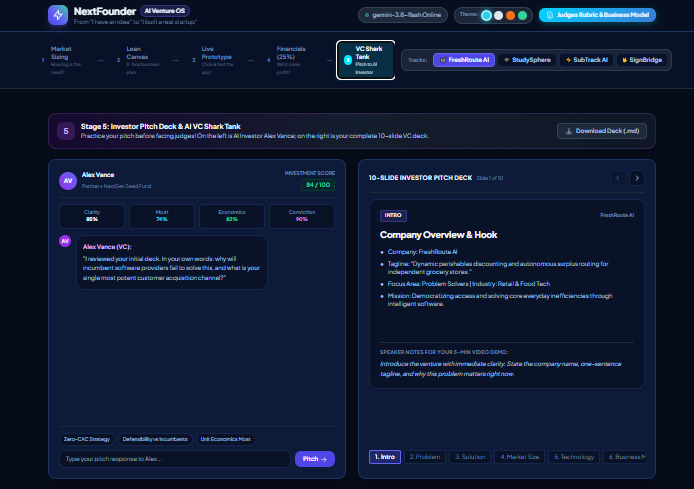Click the graduation cap icon on the StudySphere track

tap(507, 60)
